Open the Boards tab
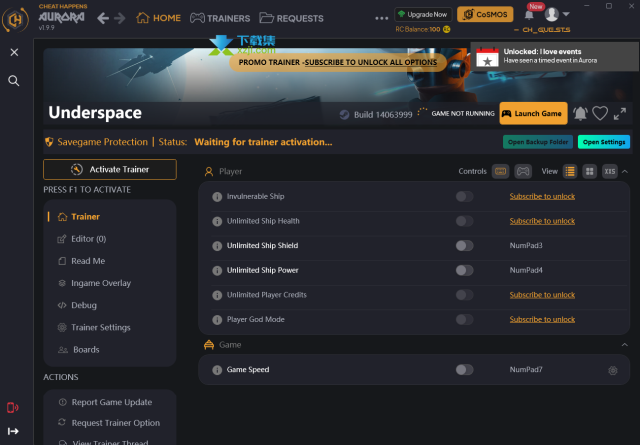The height and width of the screenshot is (445, 640). tap(78, 349)
